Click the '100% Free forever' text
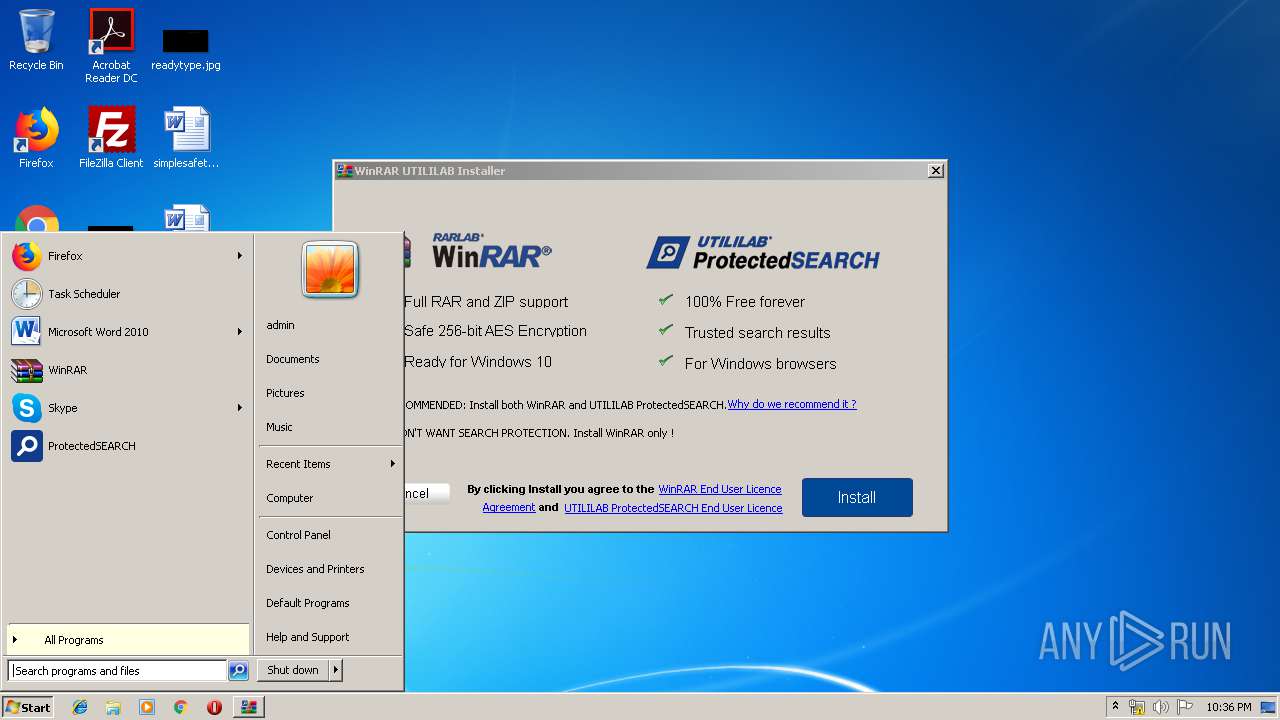 [745, 302]
